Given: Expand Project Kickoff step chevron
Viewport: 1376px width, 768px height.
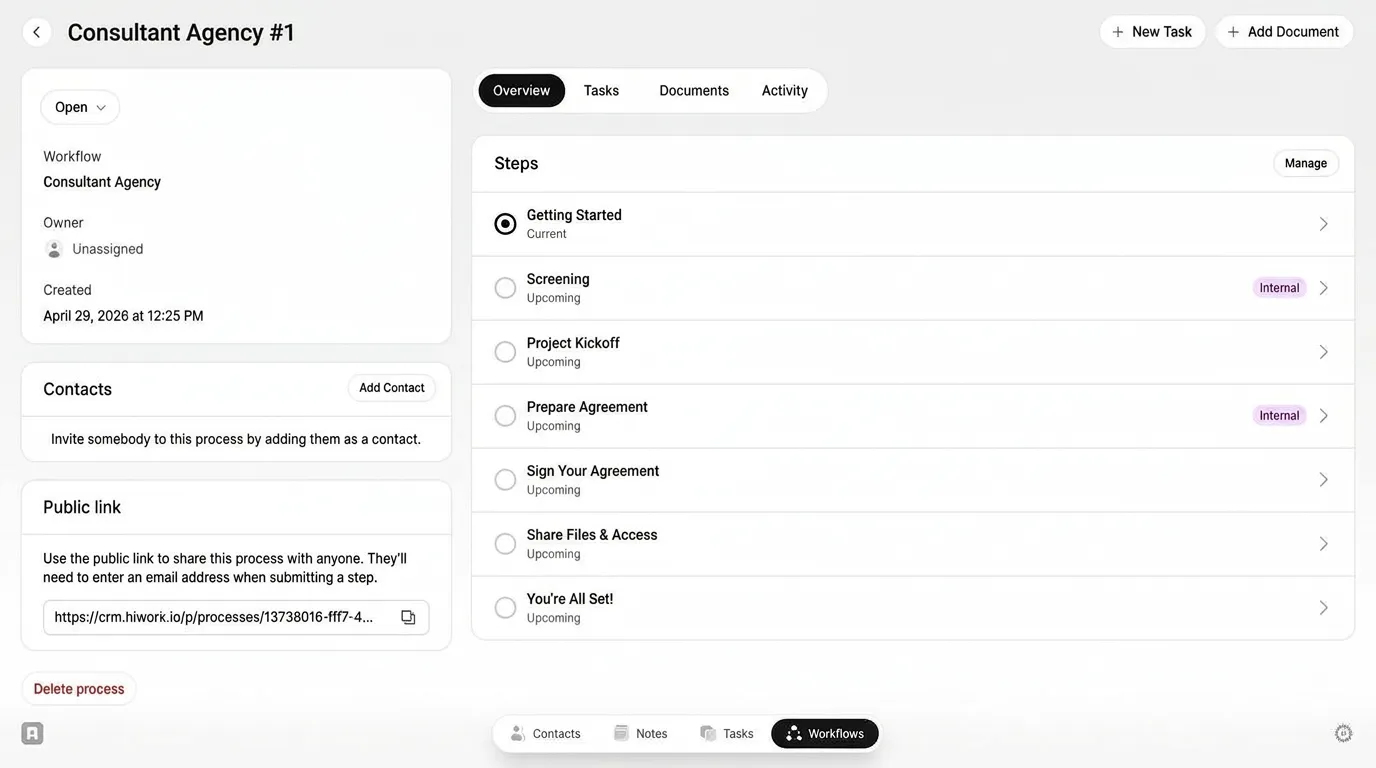Looking at the screenshot, I should pyautogui.click(x=1323, y=352).
